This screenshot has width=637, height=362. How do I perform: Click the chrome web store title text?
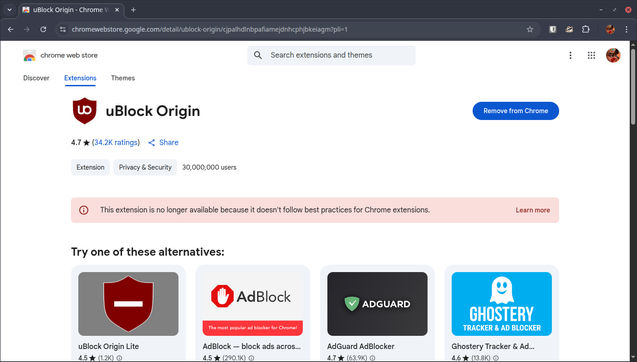tap(69, 55)
